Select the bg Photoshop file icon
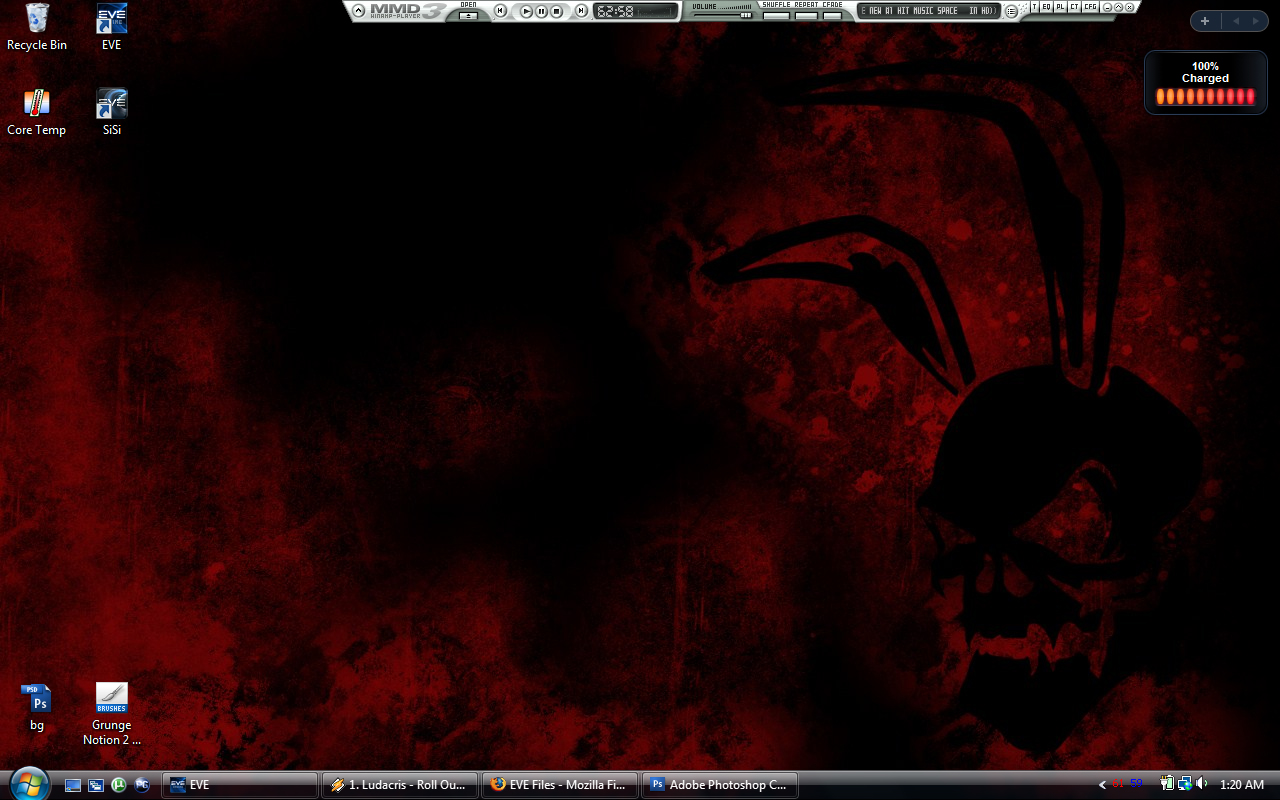 pos(37,707)
